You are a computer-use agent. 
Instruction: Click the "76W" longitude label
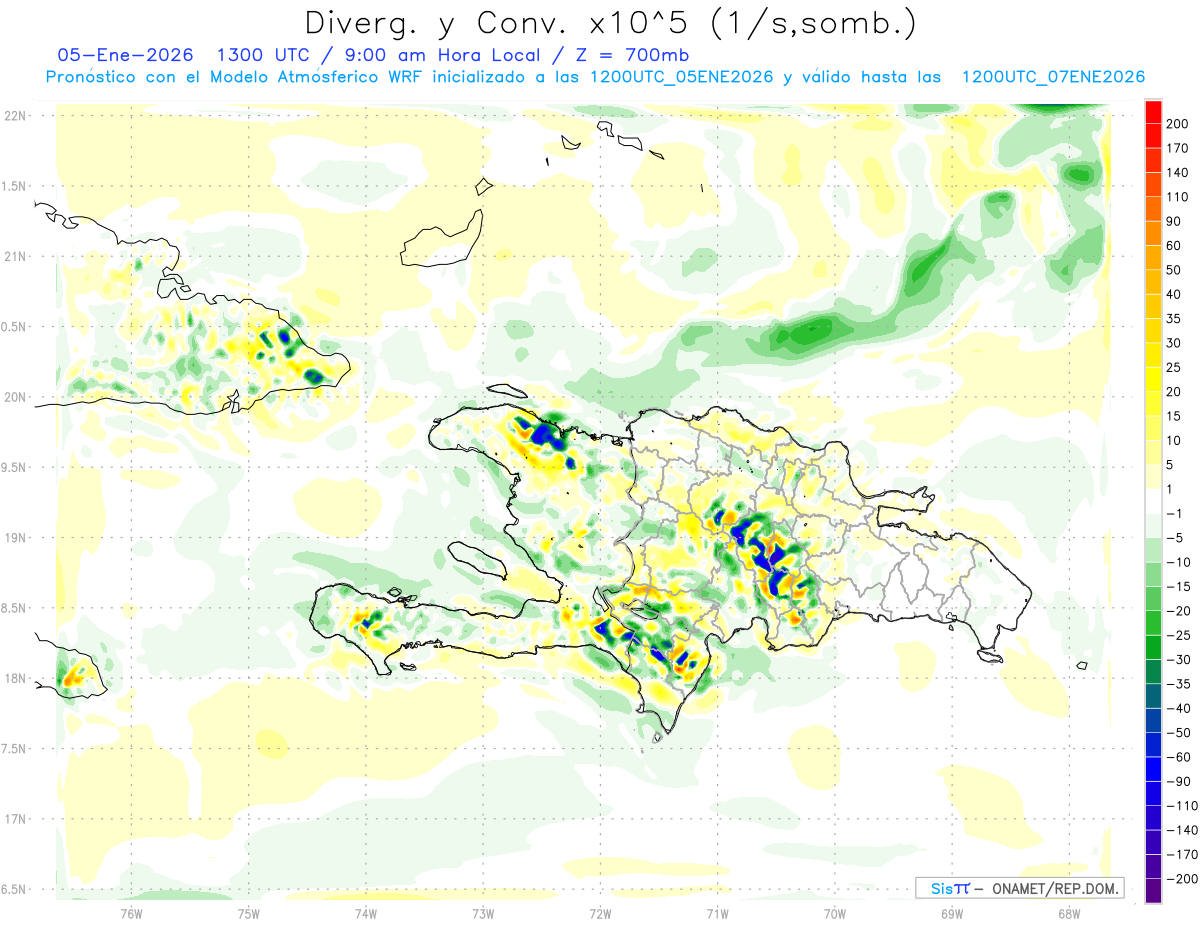coord(132,913)
